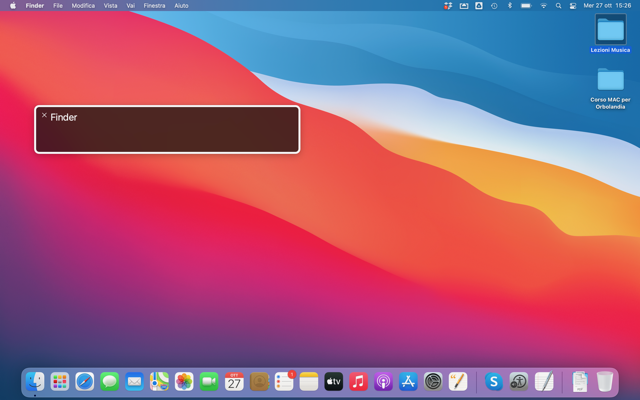Open the Aiuto menu

181,6
